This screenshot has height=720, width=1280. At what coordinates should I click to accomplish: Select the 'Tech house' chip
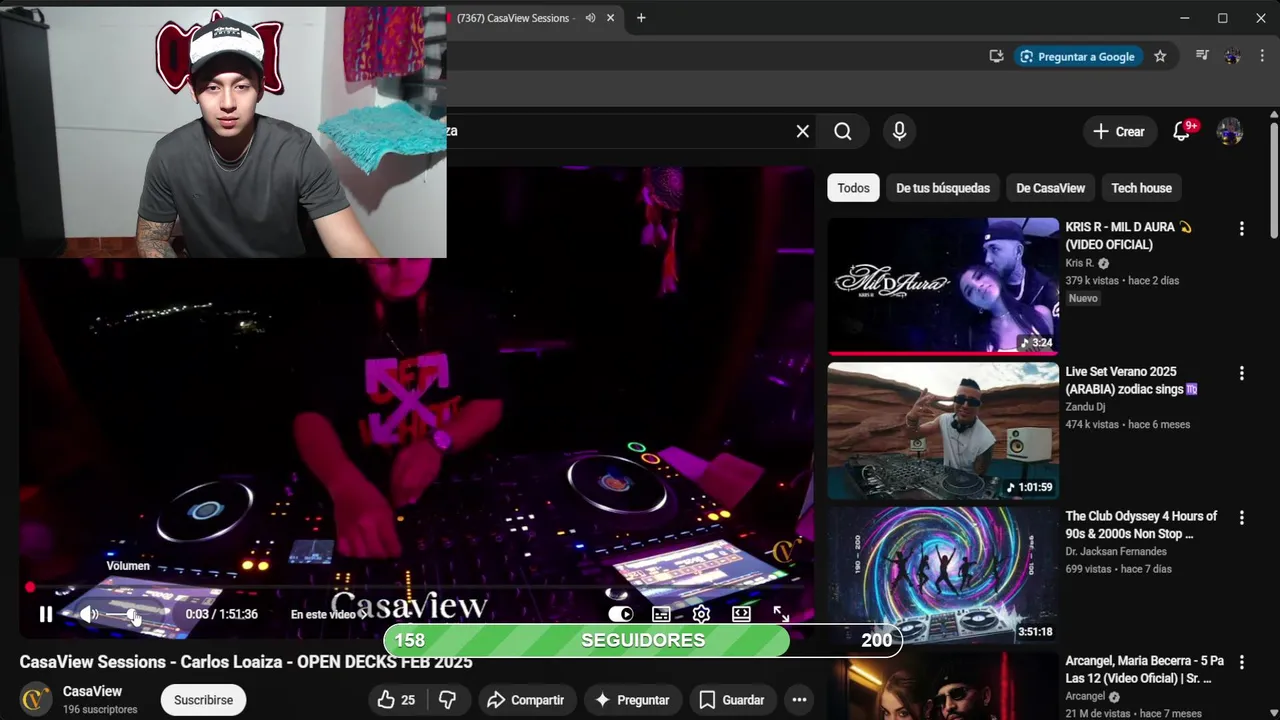[x=1141, y=188]
